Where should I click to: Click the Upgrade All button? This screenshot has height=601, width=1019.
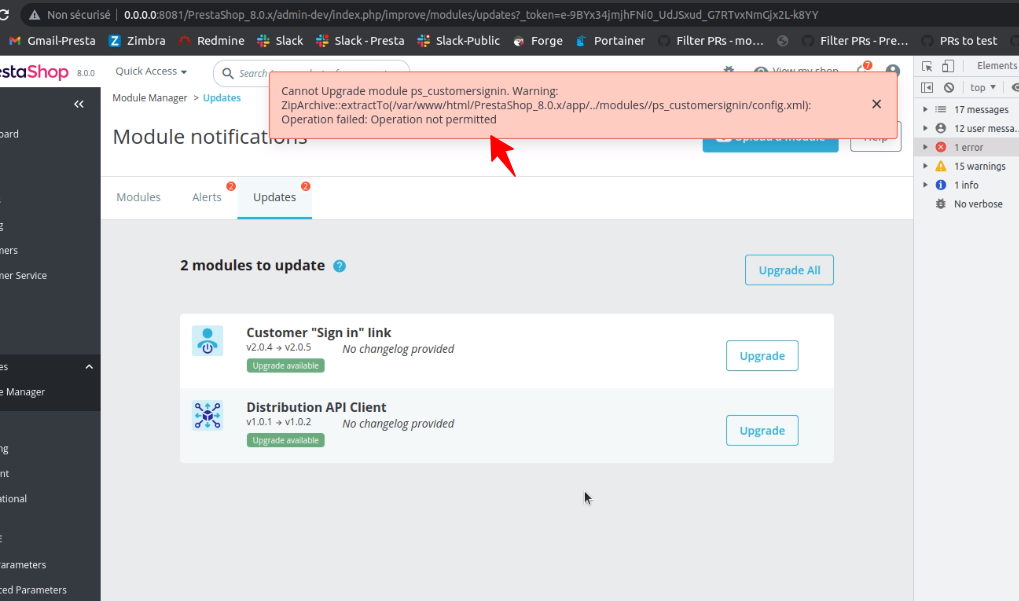pos(788,269)
